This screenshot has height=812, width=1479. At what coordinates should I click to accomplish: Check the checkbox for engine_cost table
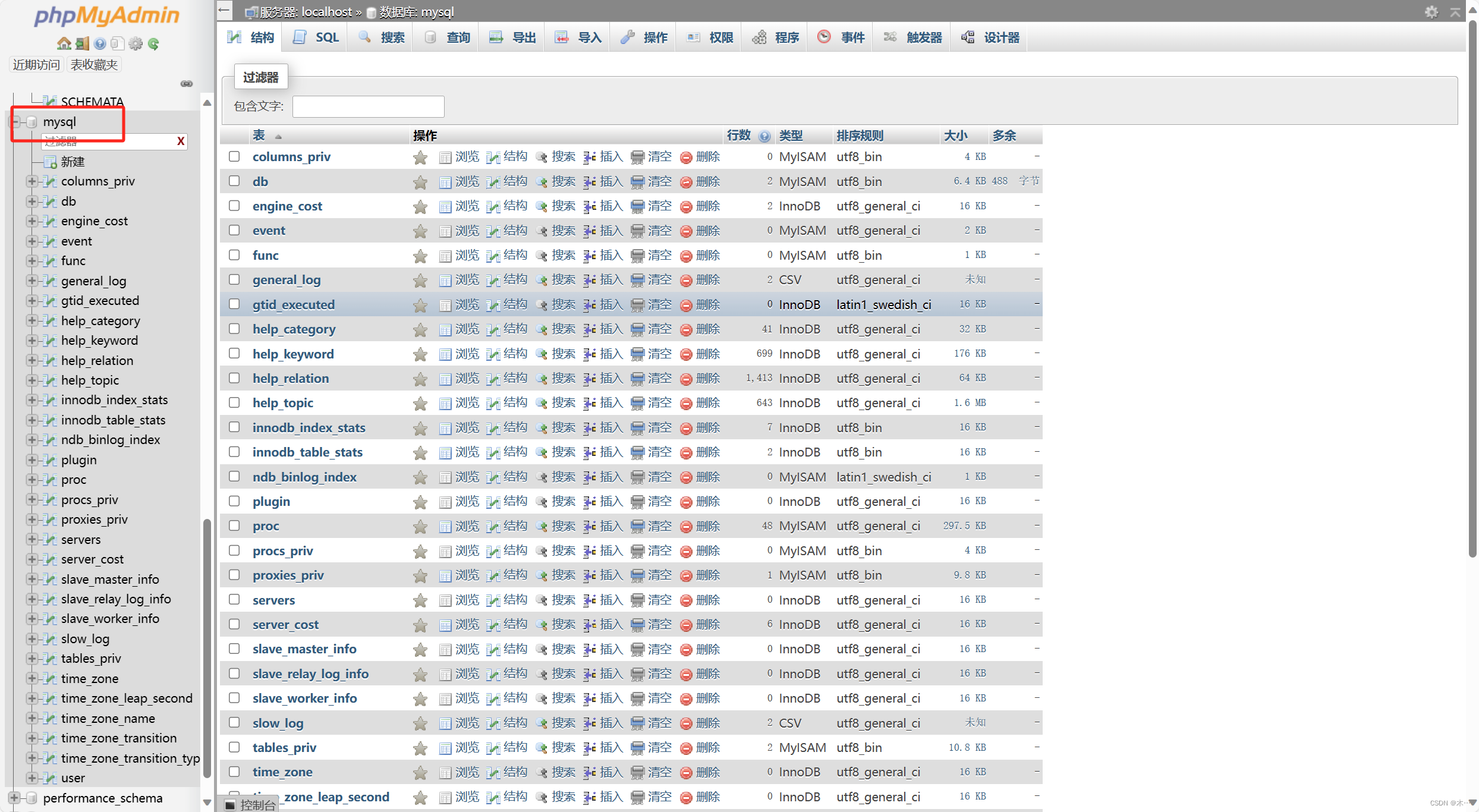point(234,206)
